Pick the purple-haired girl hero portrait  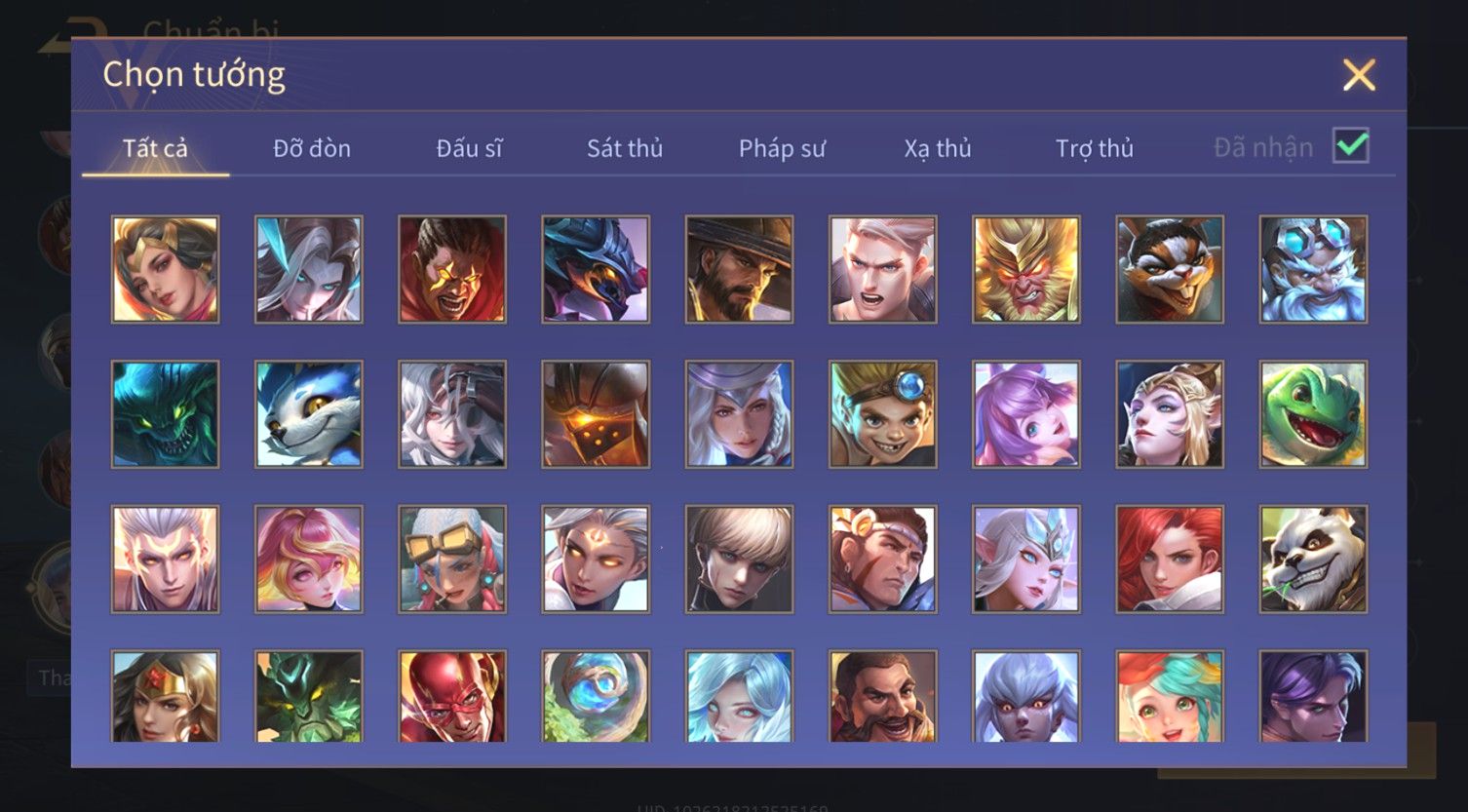pos(1026,414)
